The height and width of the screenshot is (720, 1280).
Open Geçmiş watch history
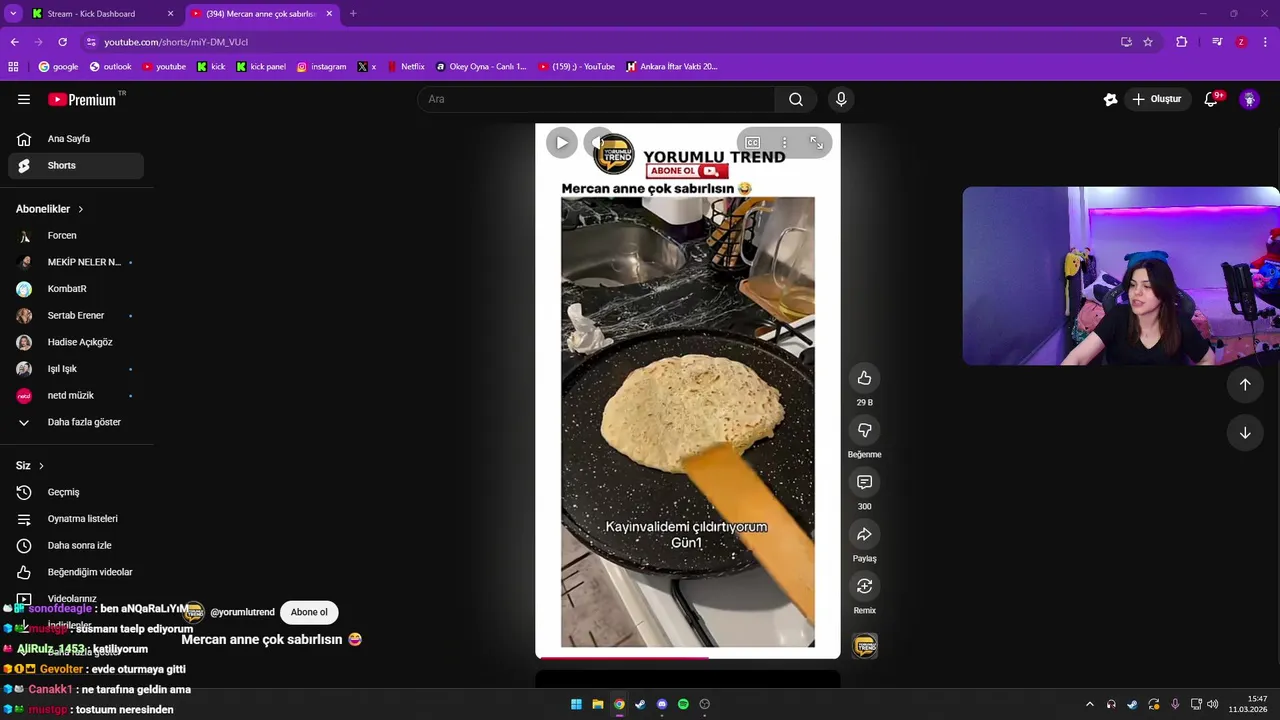[76, 492]
